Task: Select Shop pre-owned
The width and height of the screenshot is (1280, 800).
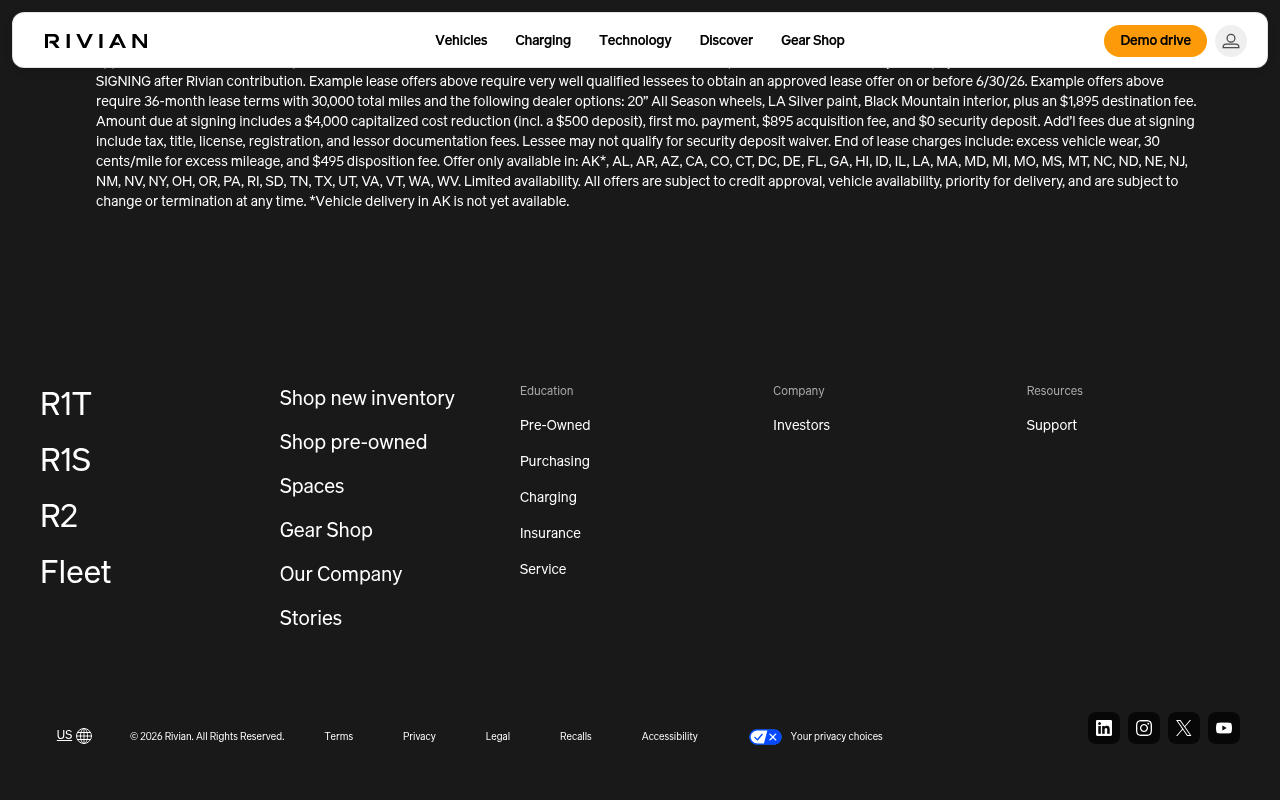Action: (x=353, y=442)
